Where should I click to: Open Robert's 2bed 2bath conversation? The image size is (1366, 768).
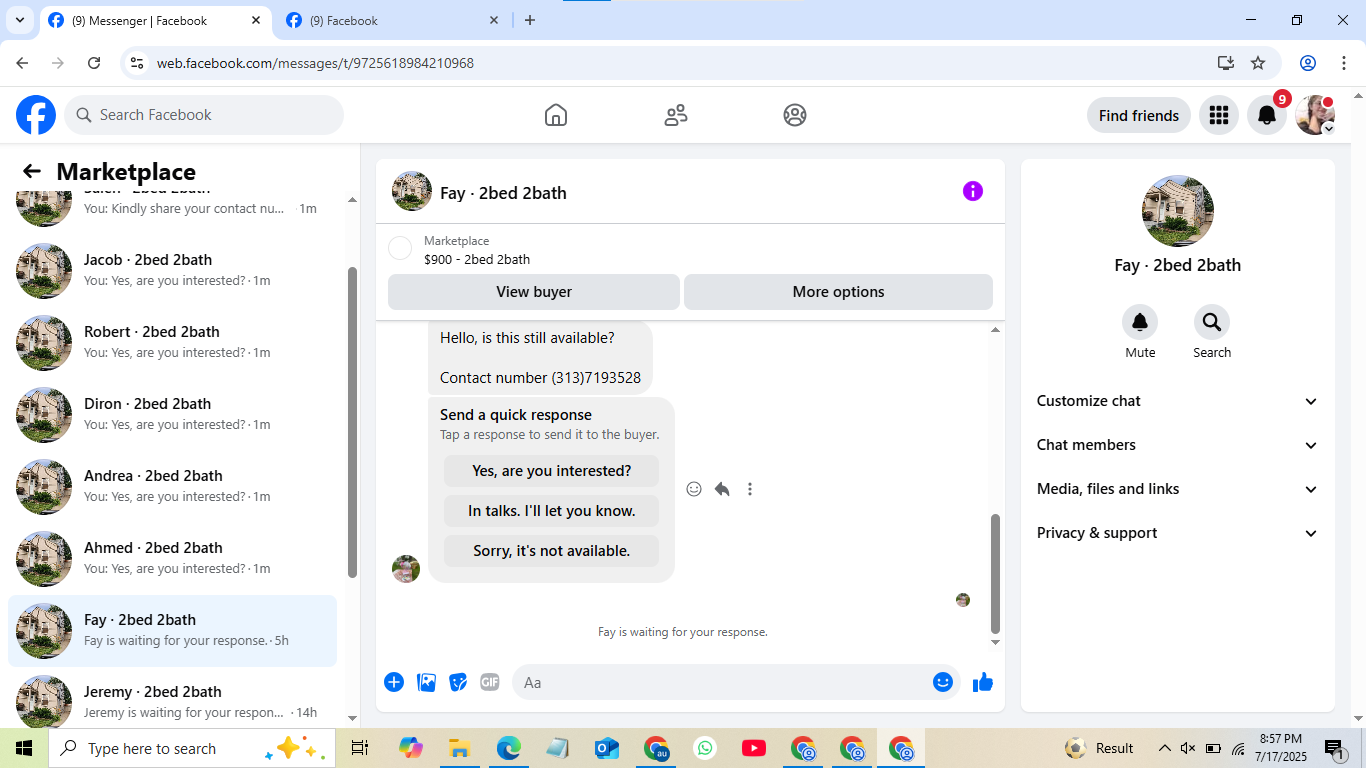[x=172, y=343]
